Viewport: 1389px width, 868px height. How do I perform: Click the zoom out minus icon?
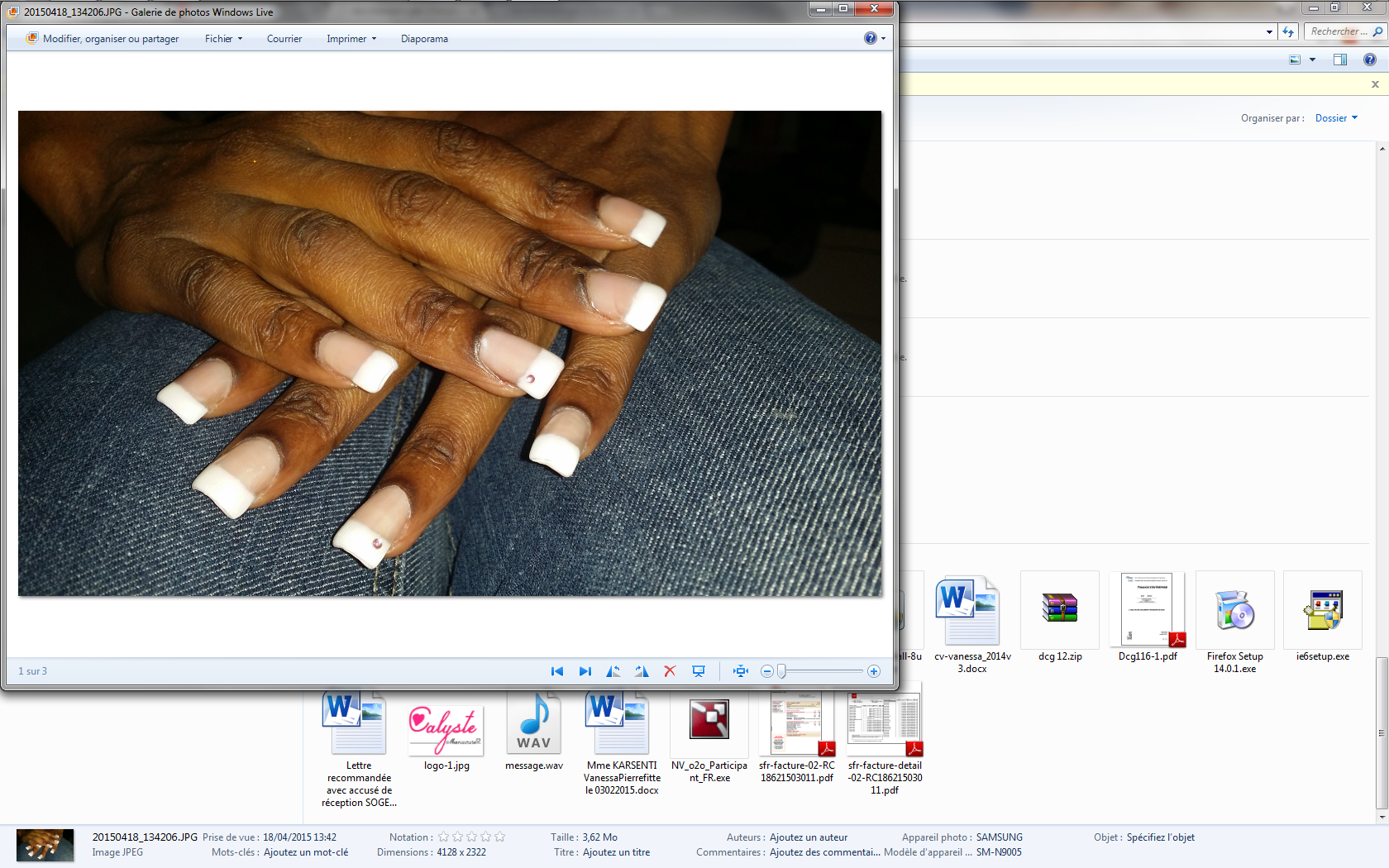tap(767, 671)
